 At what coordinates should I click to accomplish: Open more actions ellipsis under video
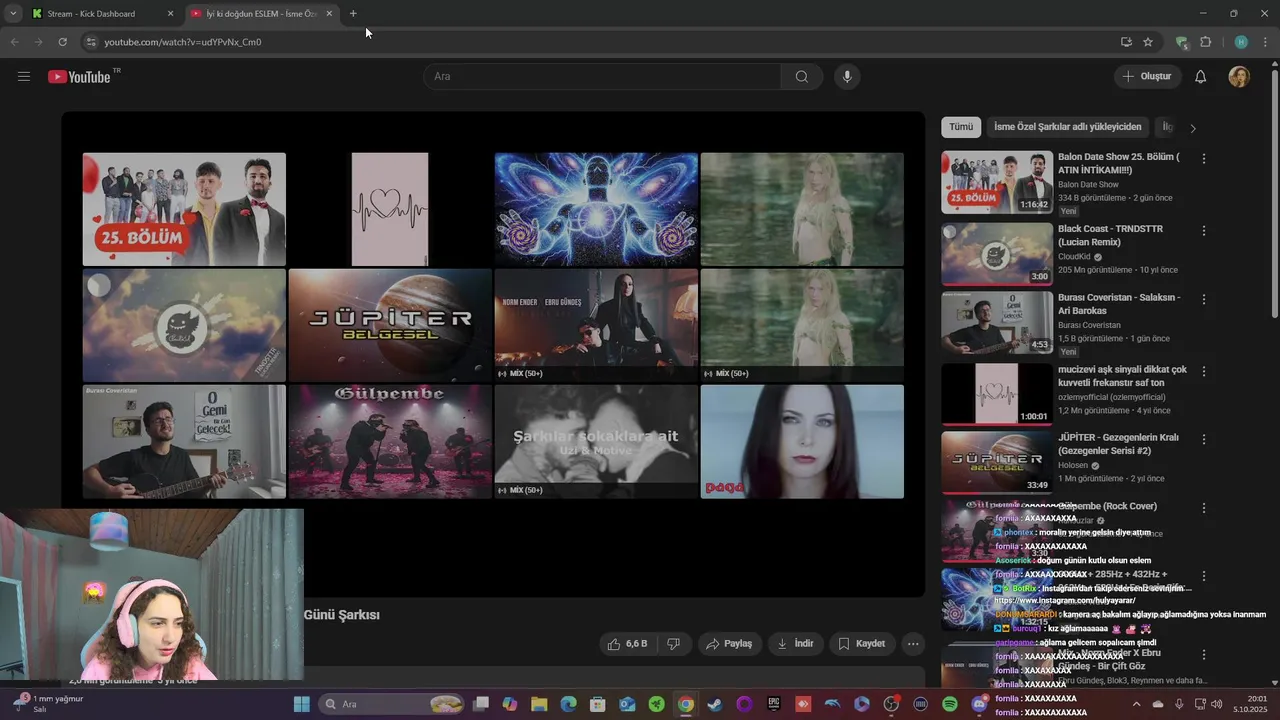913,644
